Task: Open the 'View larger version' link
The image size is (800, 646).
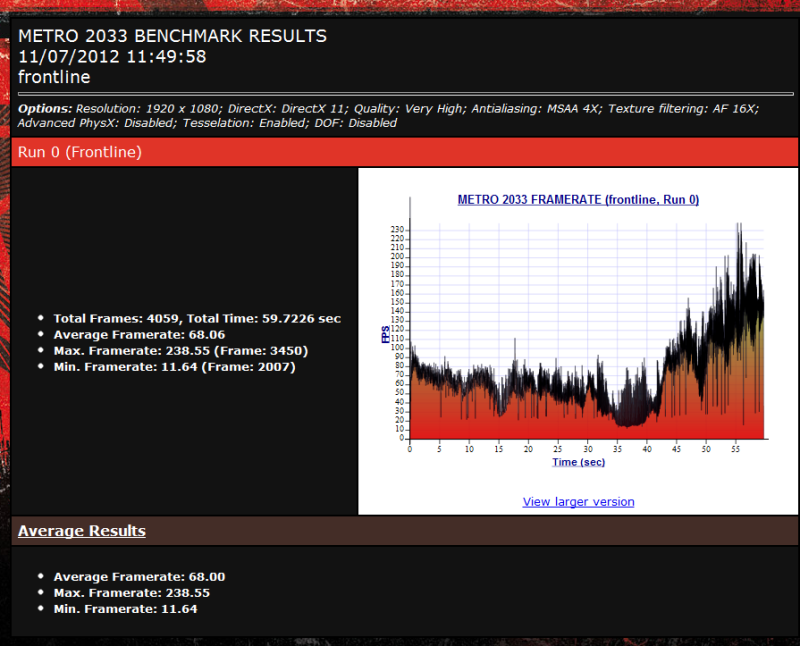Action: (x=578, y=502)
